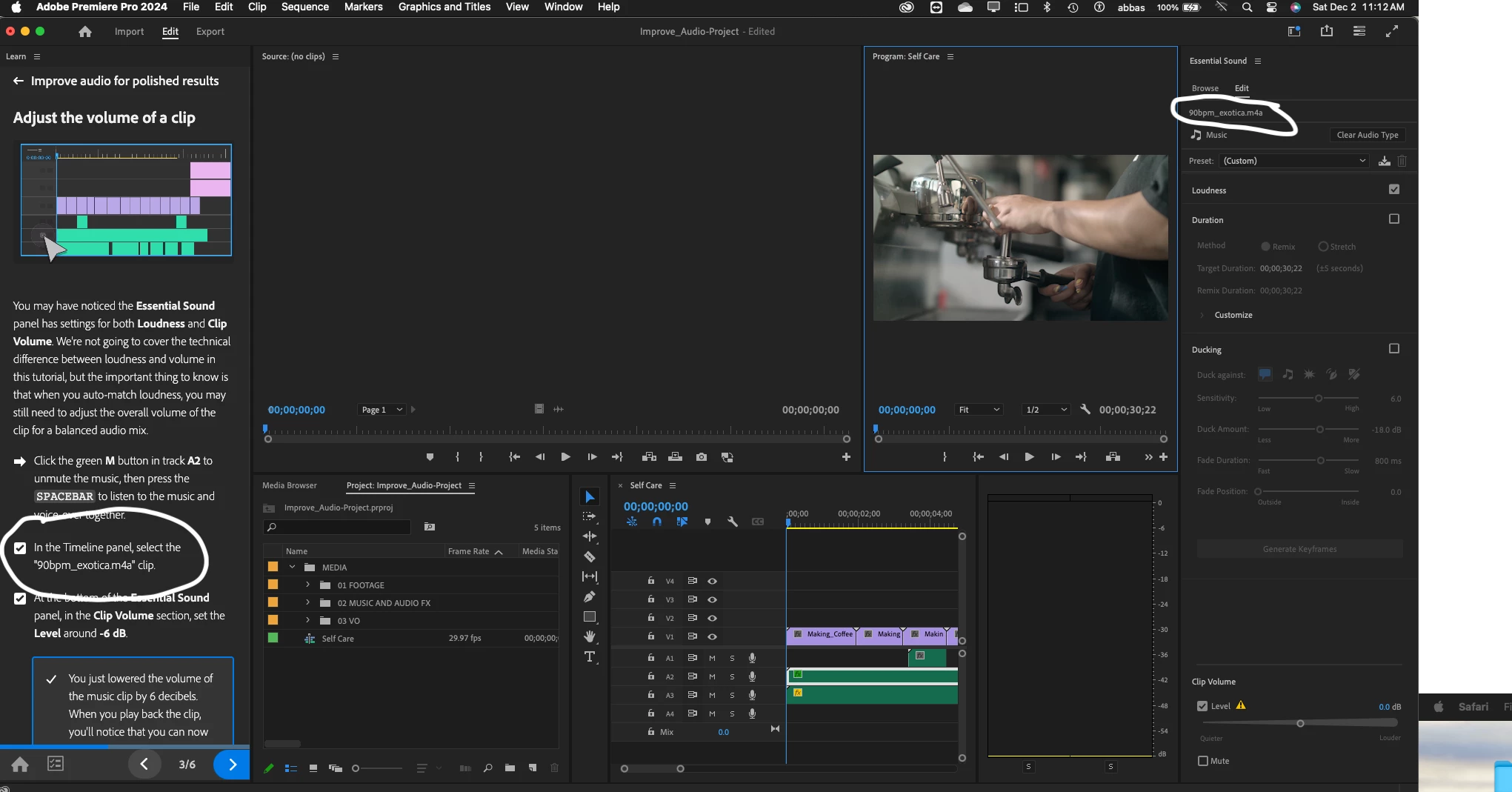Open the Program Monitor settings wrench
Image resolution: width=1512 pixels, height=792 pixels.
tap(1085, 410)
